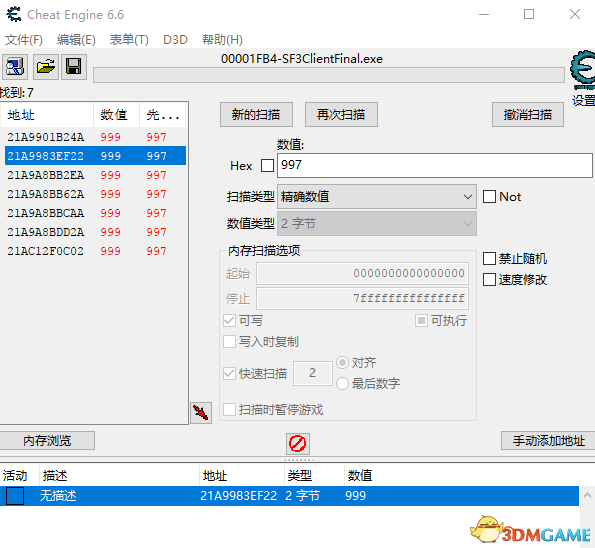
Task: Enable 禁止随机 checkbox
Action: (489, 259)
